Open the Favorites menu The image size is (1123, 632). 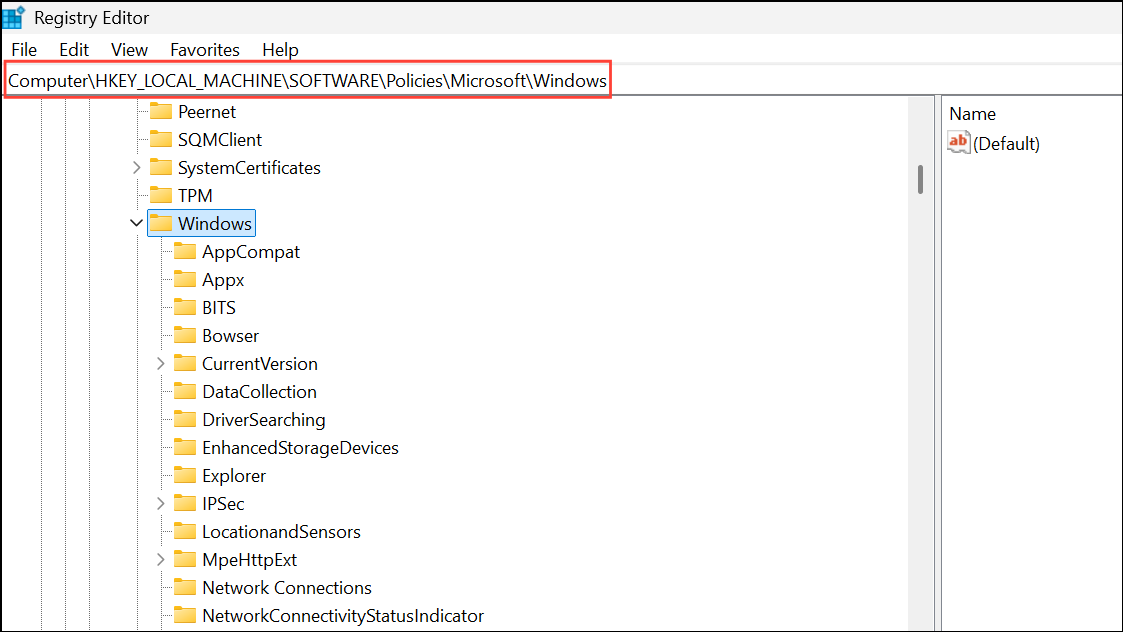[204, 49]
